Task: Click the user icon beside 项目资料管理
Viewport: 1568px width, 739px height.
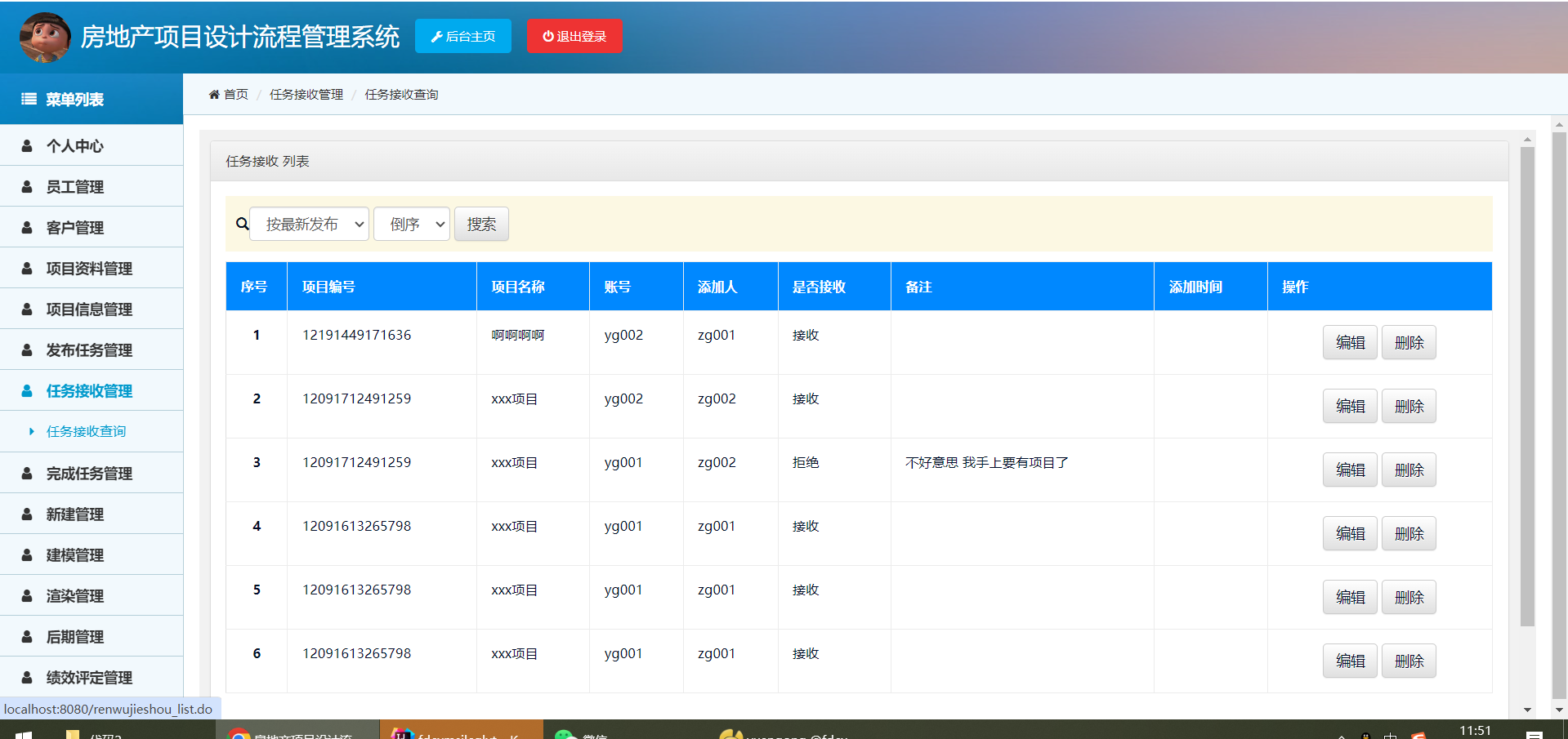Action: pyautogui.click(x=27, y=268)
